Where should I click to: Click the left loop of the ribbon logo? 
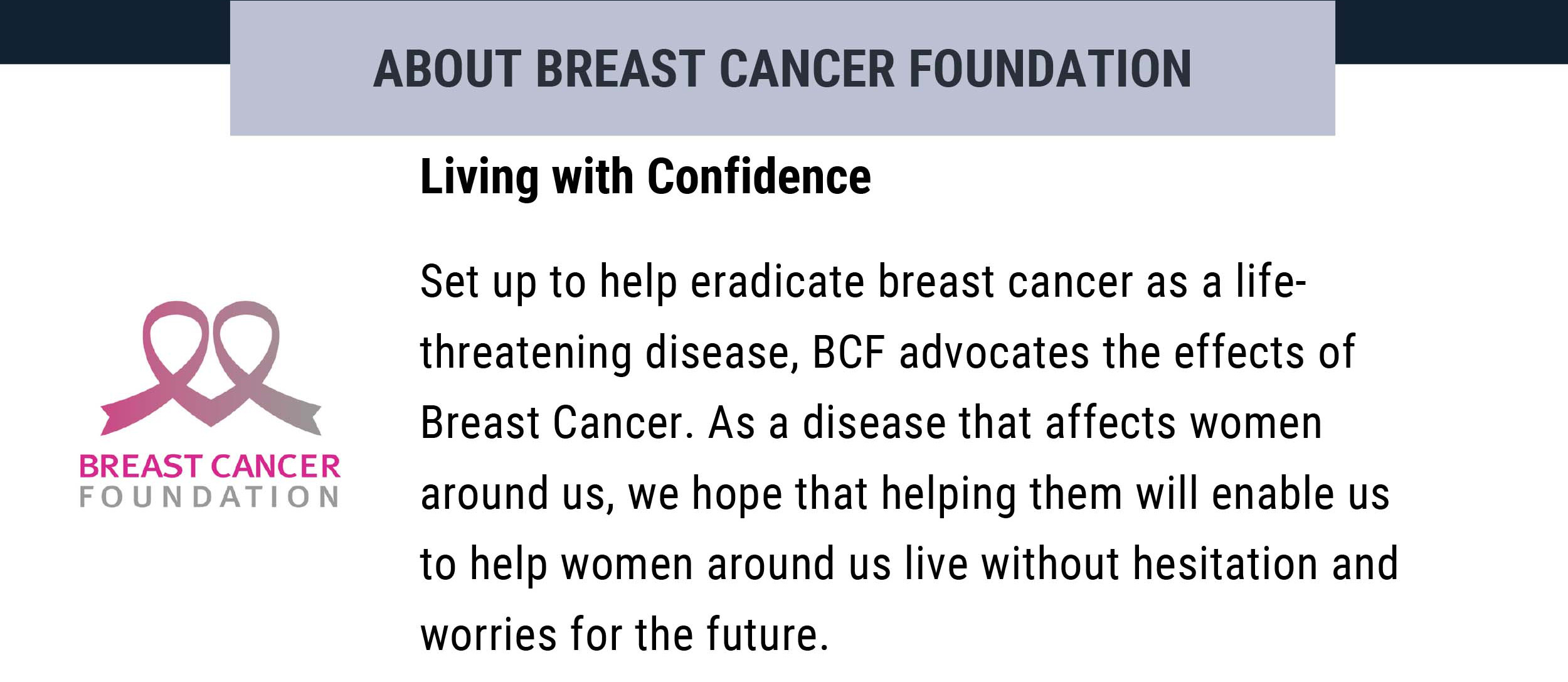172,339
